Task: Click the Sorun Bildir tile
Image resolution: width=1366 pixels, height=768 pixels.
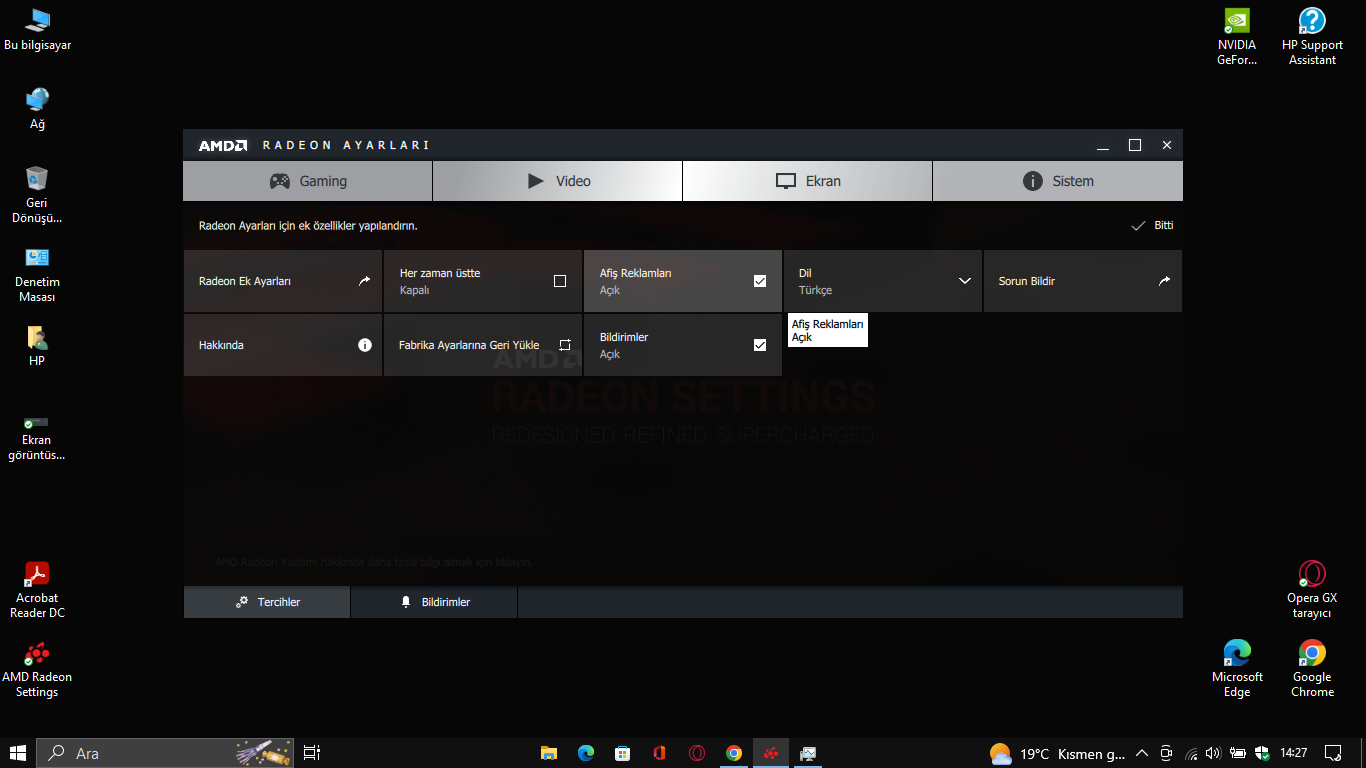Action: click(x=1083, y=281)
